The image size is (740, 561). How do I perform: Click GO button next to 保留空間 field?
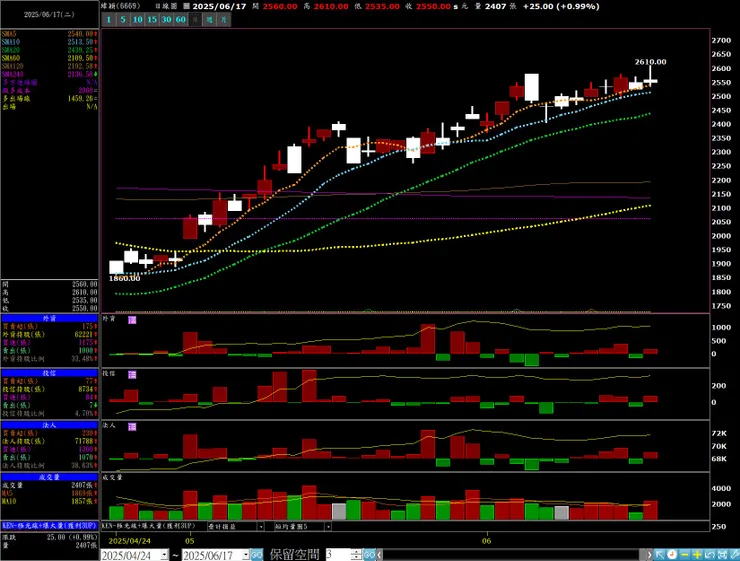(x=370, y=555)
